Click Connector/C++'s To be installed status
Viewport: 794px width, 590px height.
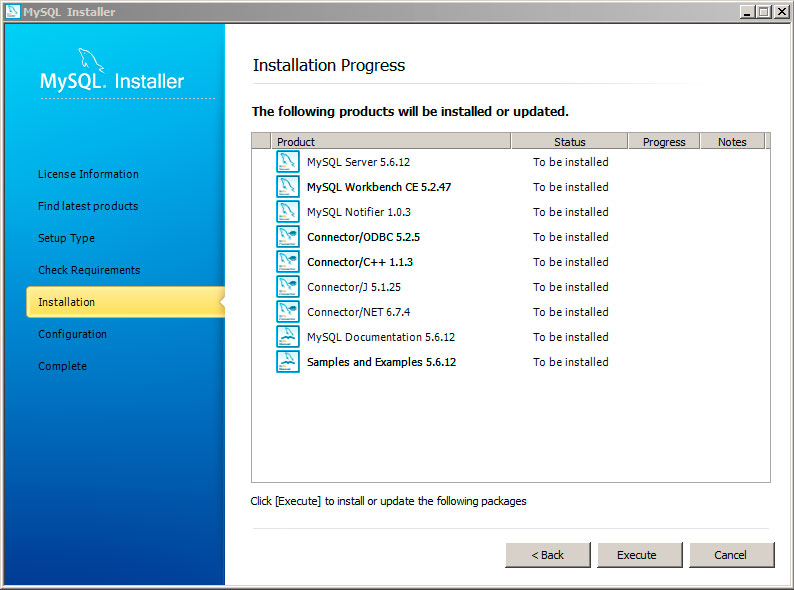pyautogui.click(x=571, y=262)
